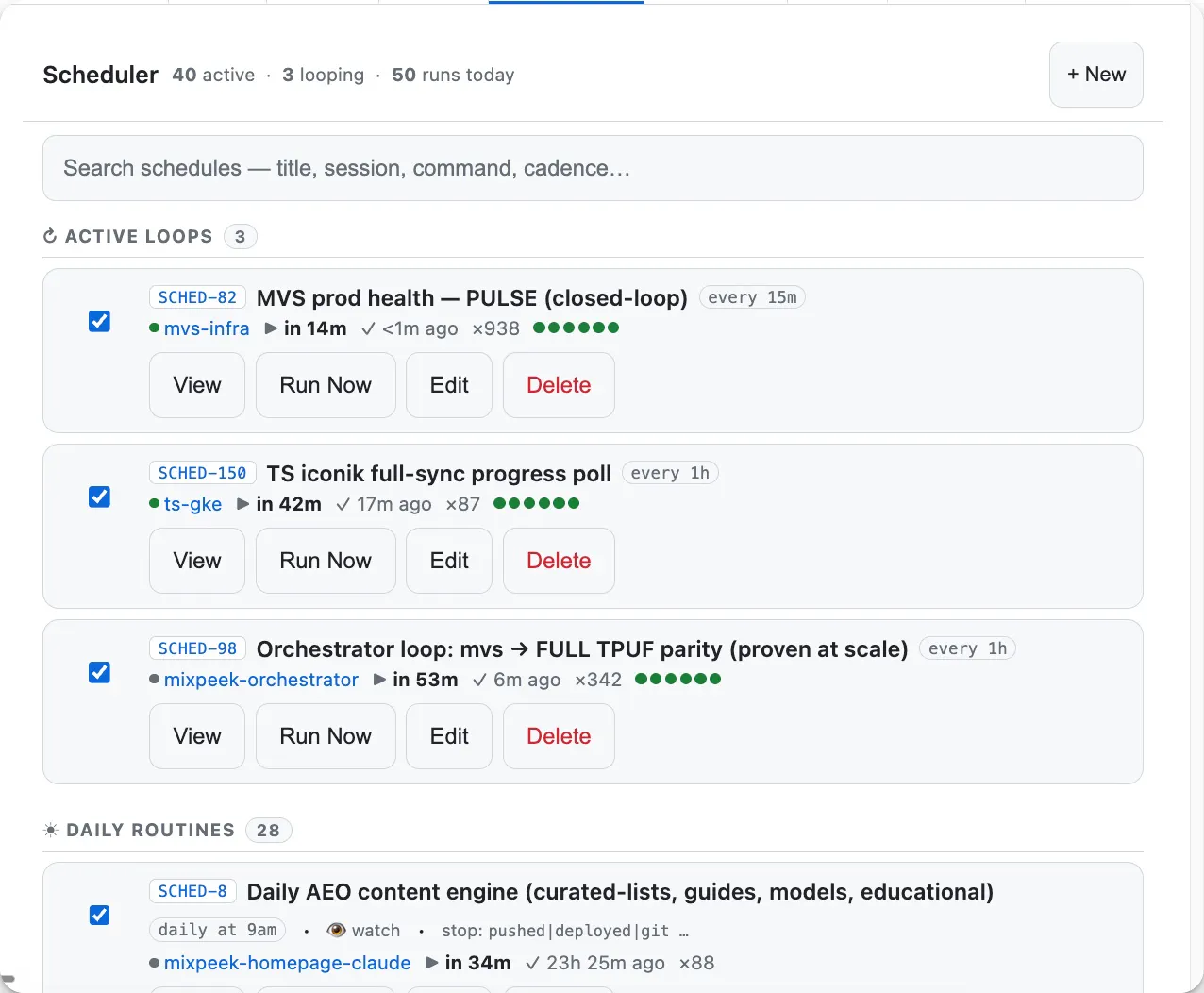The image size is (1204, 993).
Task: Create a new schedule with + New
Action: tap(1096, 75)
